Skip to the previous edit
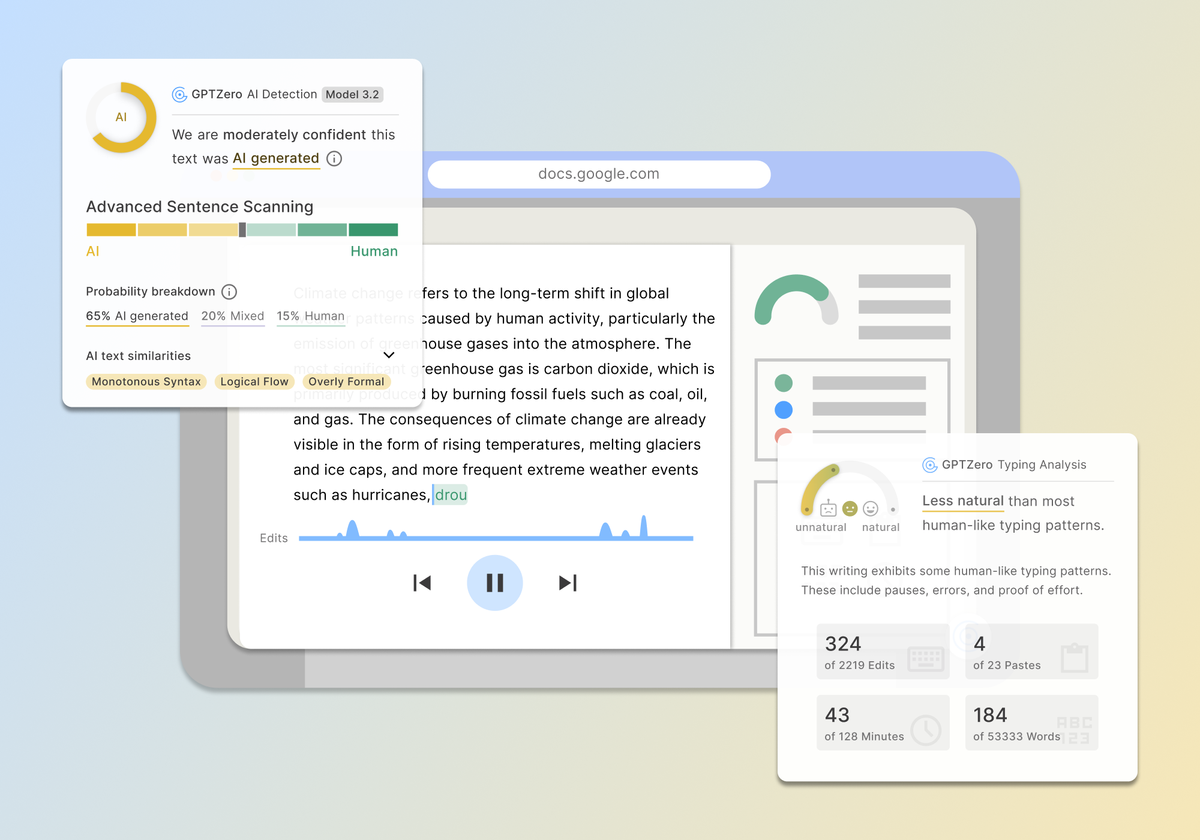 (x=422, y=583)
